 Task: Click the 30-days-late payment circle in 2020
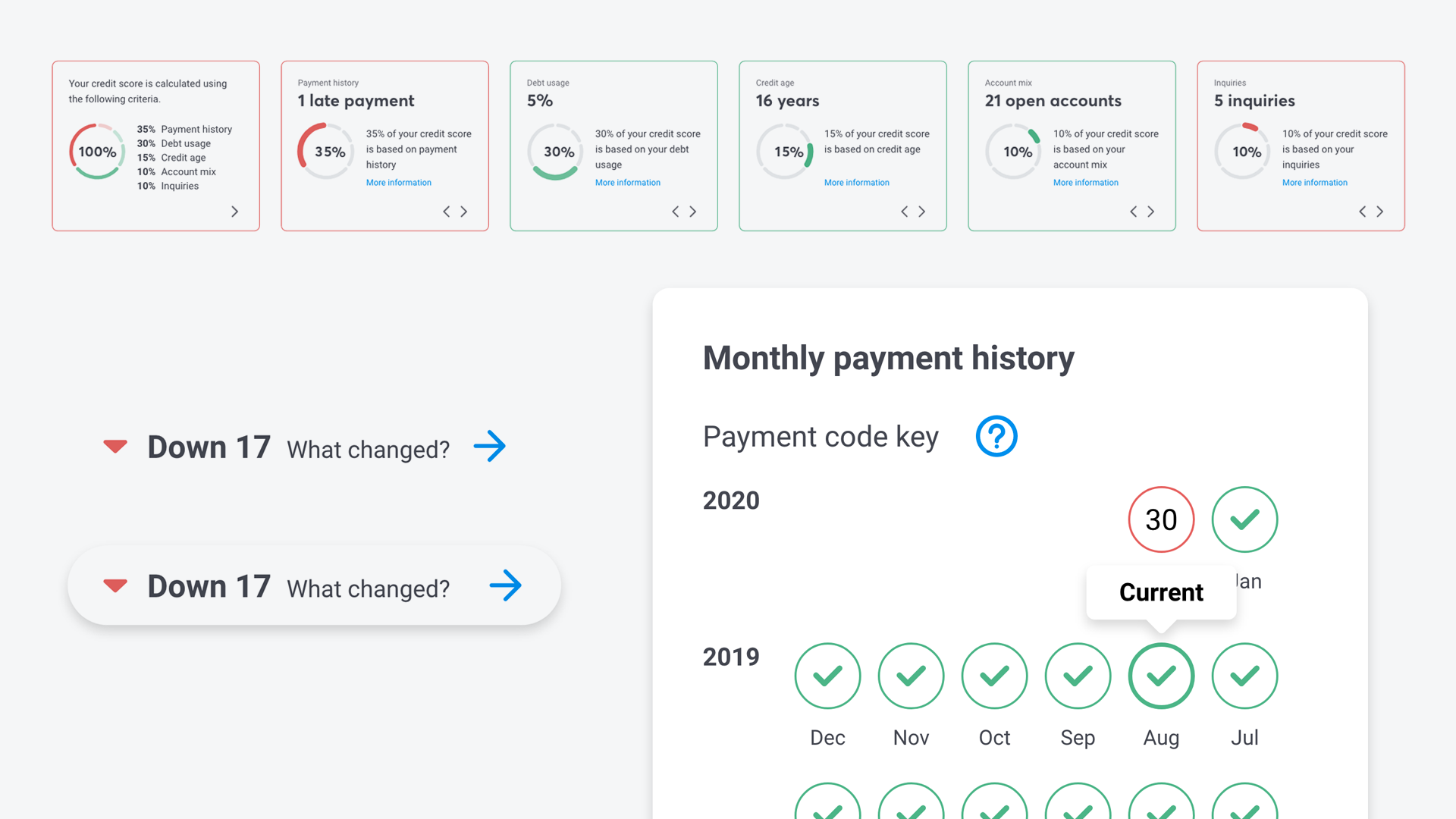(1161, 519)
